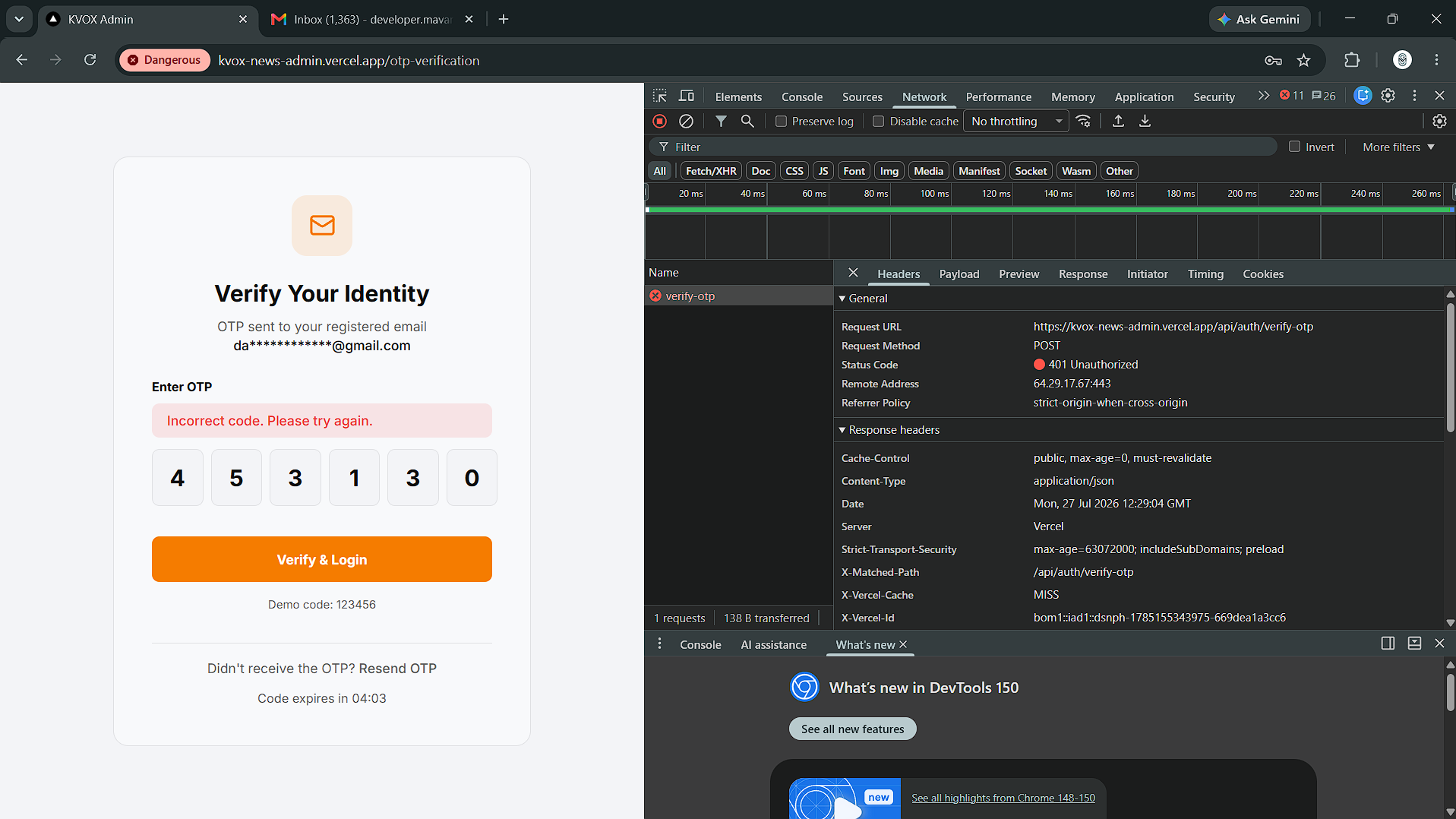Close the What's new drawer tab
The image size is (1456, 819).
tap(903, 644)
